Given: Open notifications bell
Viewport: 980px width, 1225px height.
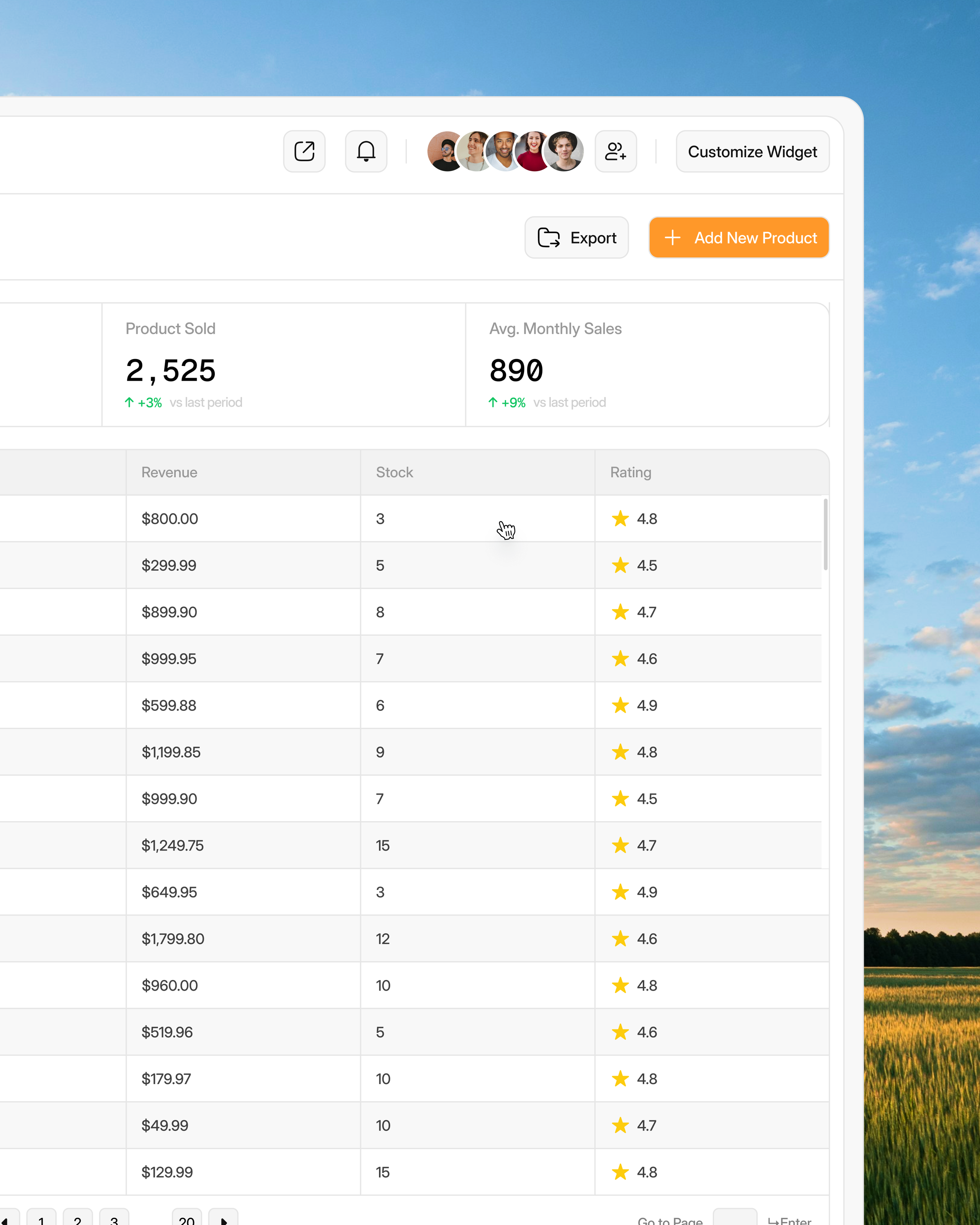Looking at the screenshot, I should (x=366, y=151).
